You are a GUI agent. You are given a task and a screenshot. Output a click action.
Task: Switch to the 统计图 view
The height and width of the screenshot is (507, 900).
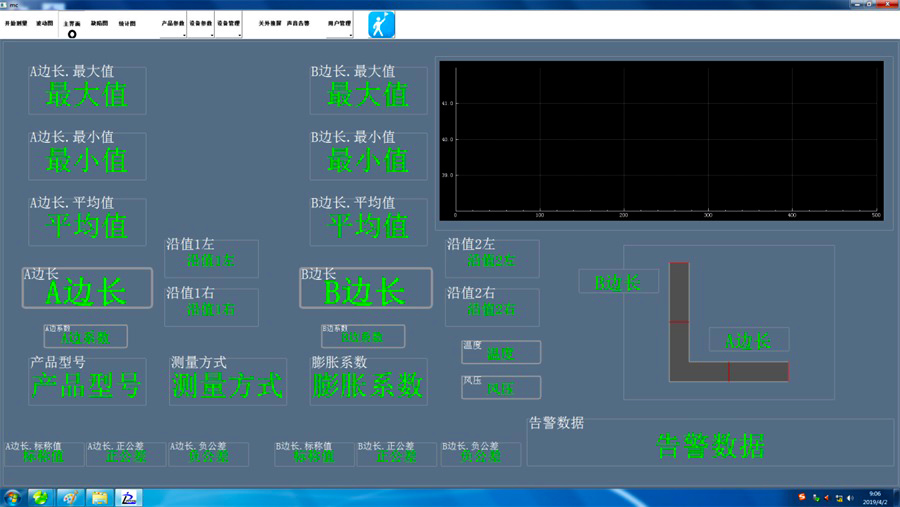coord(127,22)
